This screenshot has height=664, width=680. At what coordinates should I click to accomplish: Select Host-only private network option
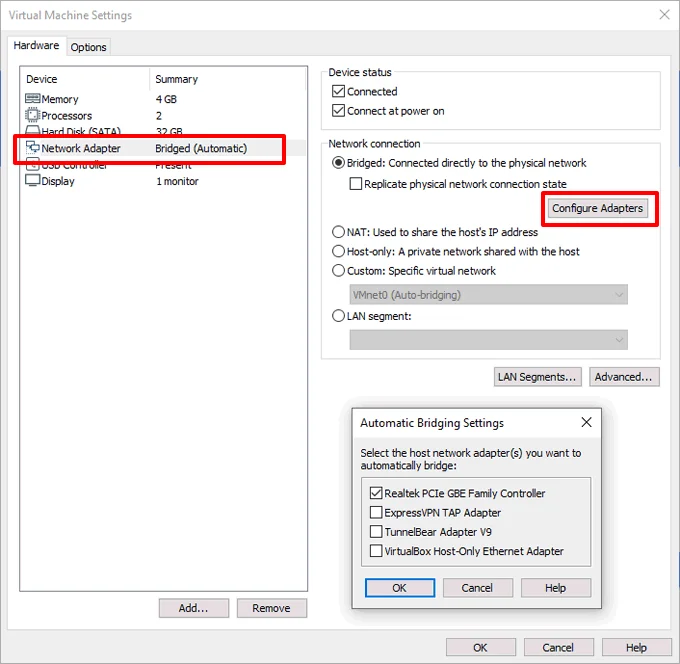[338, 251]
